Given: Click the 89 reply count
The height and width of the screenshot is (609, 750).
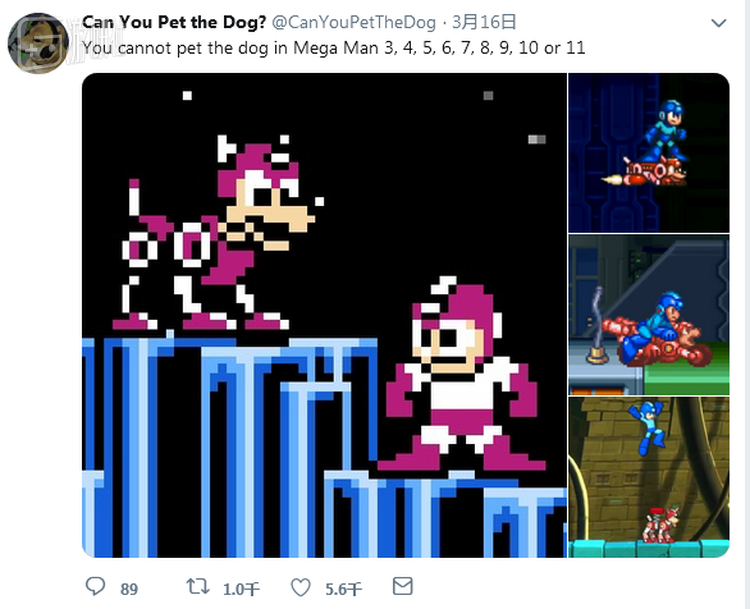Looking at the screenshot, I should click(x=129, y=589).
